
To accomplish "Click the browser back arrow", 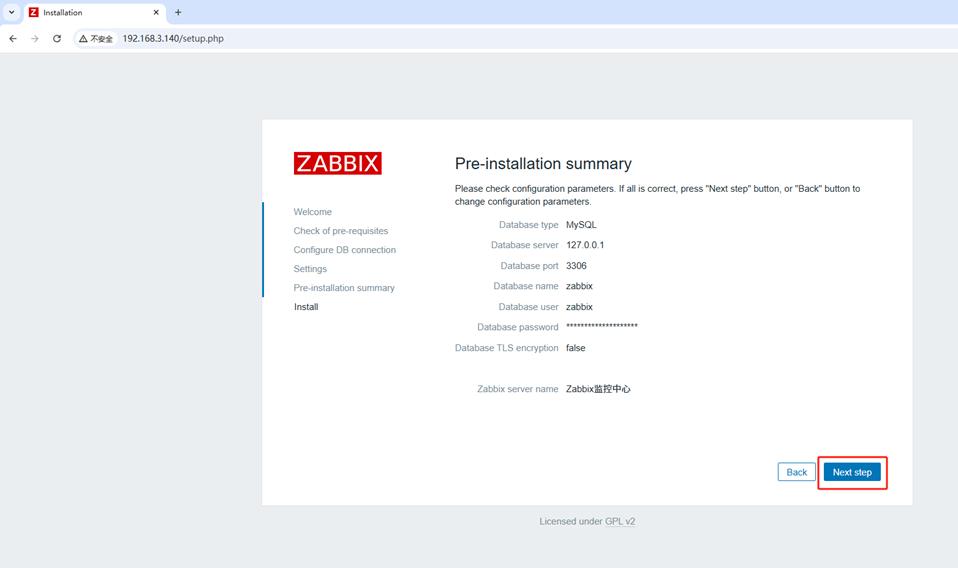I will tap(13, 38).
